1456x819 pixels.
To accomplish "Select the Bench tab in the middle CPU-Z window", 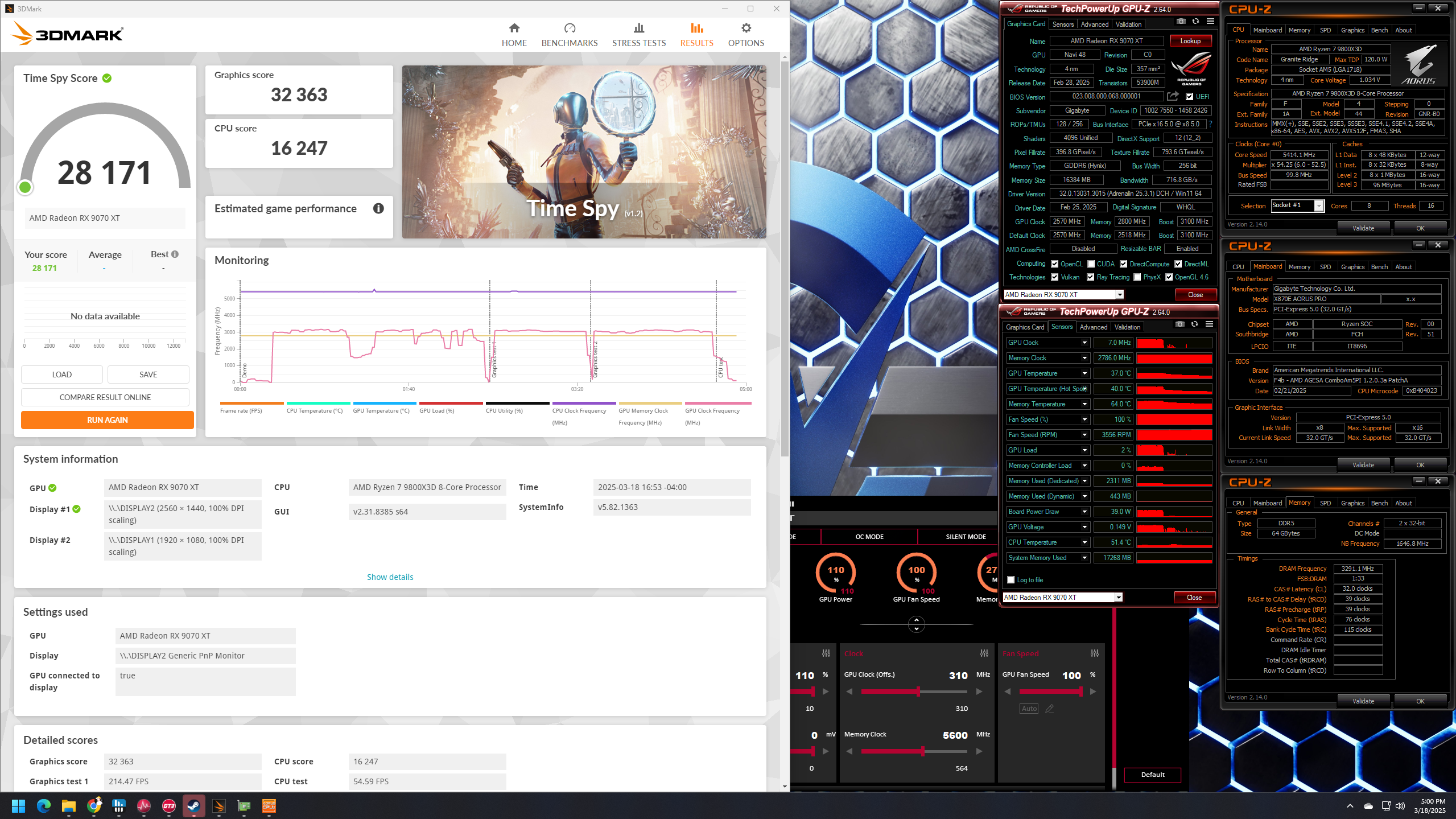I will (x=1379, y=267).
